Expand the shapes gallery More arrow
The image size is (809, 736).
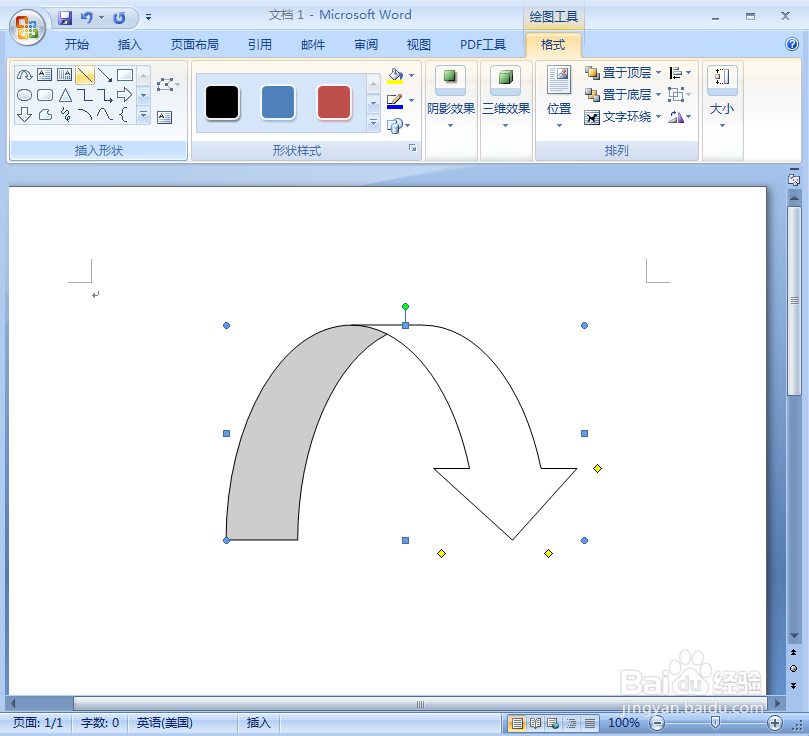[143, 115]
